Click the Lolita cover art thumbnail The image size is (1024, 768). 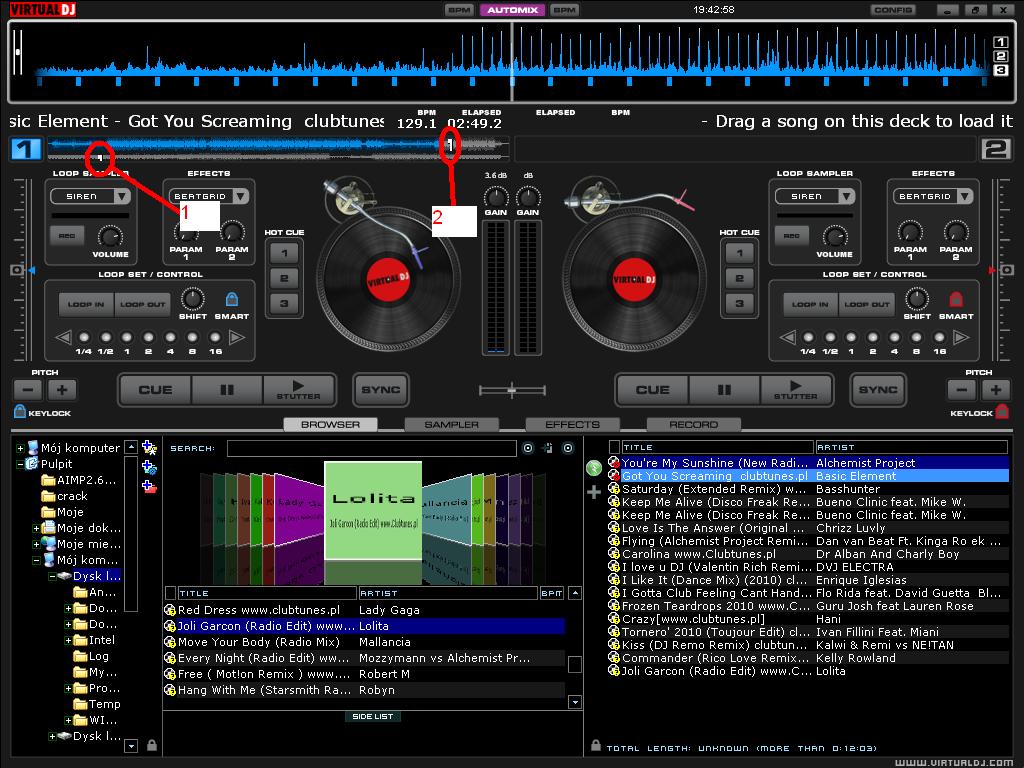373,511
